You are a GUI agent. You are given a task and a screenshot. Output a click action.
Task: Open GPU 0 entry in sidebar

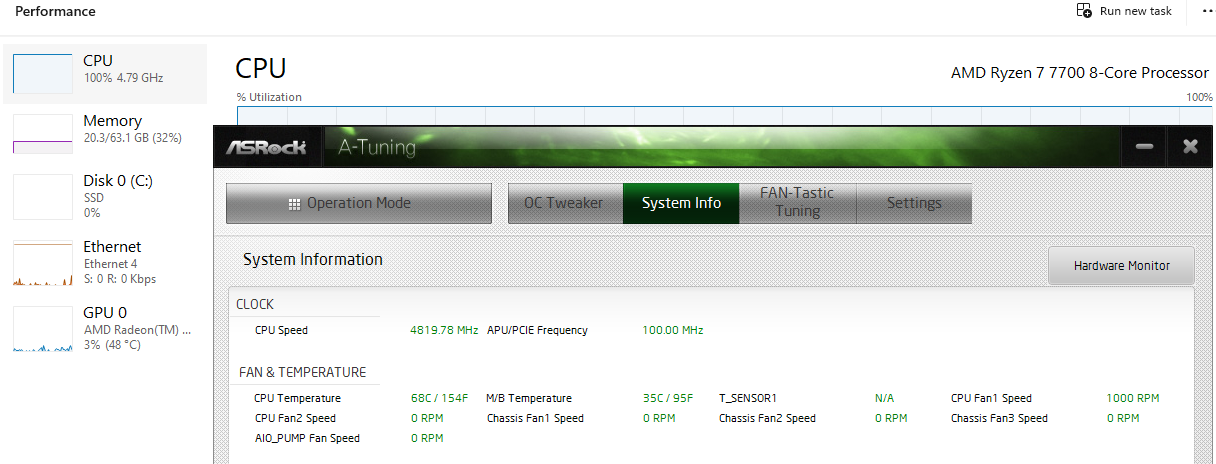click(x=104, y=328)
